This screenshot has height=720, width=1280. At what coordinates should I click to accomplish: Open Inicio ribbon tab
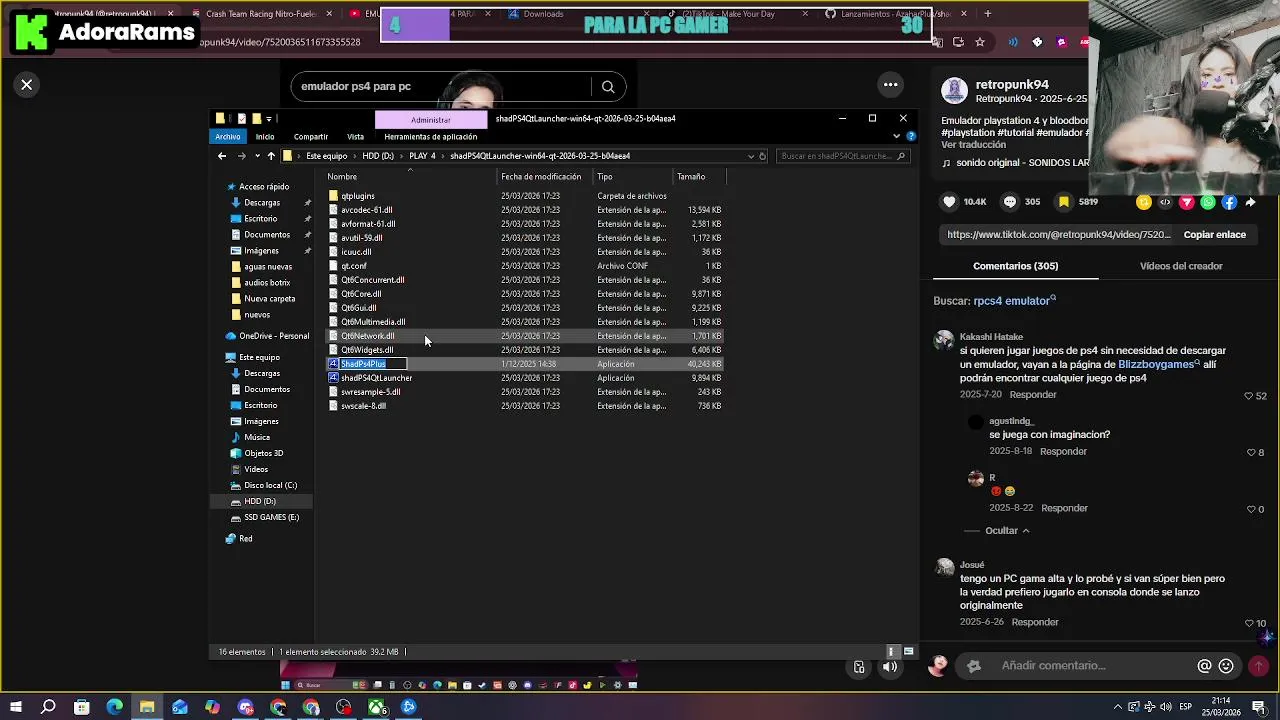(265, 137)
